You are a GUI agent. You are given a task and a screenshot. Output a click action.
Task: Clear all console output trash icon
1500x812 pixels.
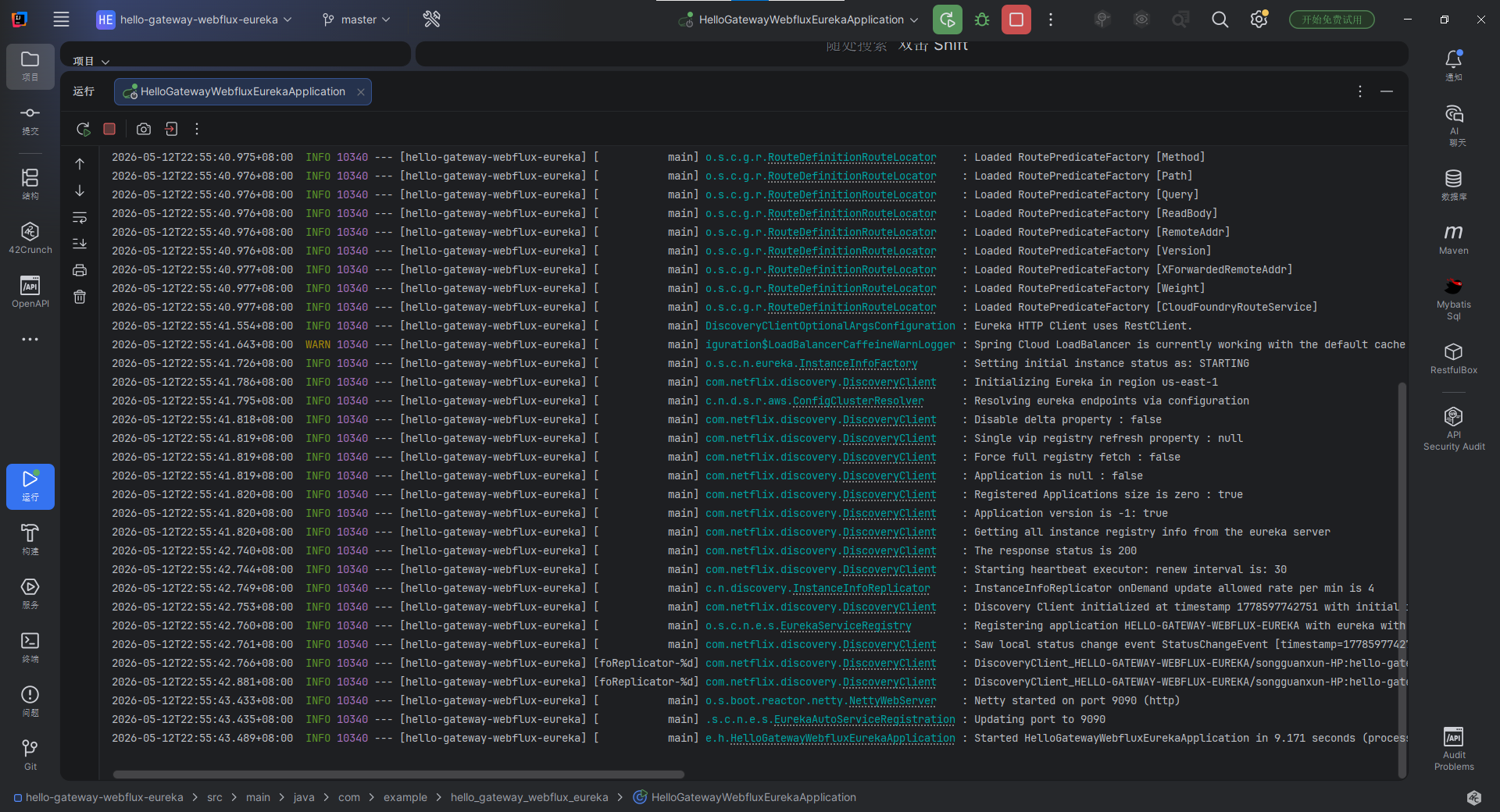click(x=80, y=297)
